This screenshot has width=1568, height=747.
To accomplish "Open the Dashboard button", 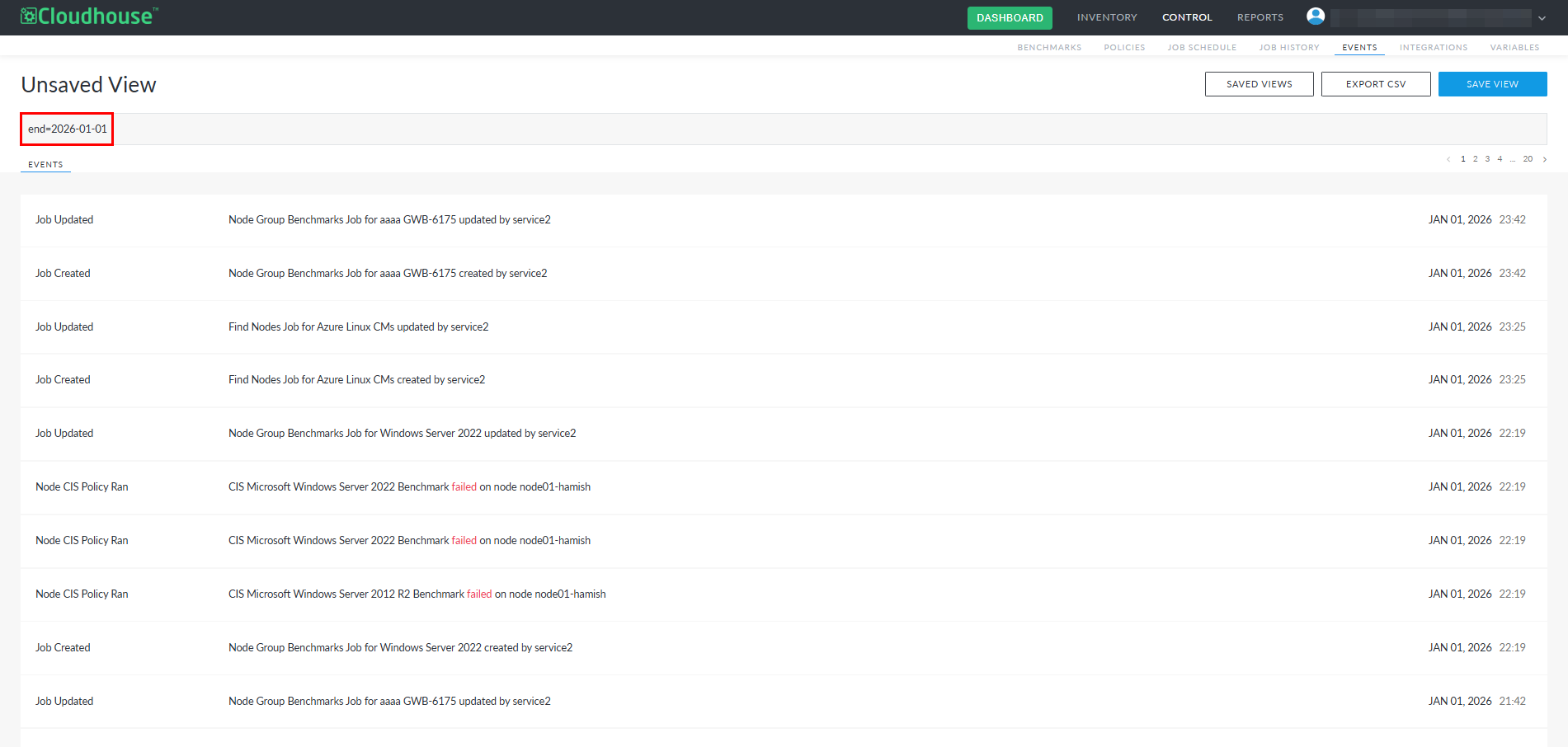I will pos(1009,17).
